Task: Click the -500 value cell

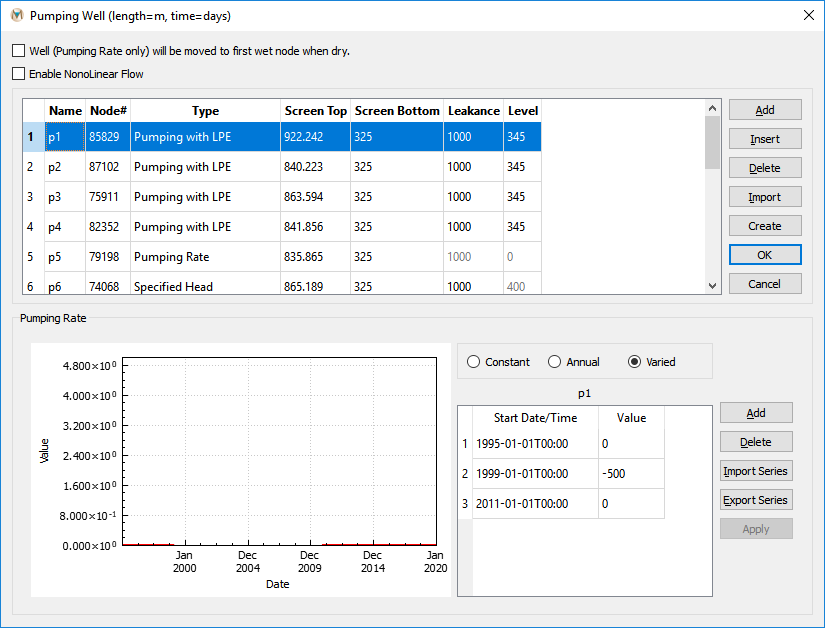Action: coord(631,473)
